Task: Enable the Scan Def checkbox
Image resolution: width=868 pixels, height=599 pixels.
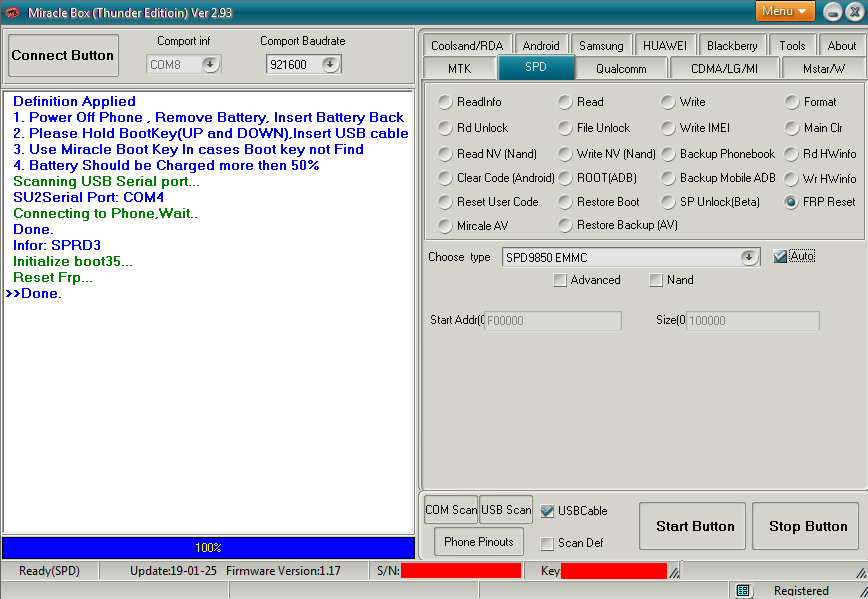Action: pyautogui.click(x=547, y=544)
